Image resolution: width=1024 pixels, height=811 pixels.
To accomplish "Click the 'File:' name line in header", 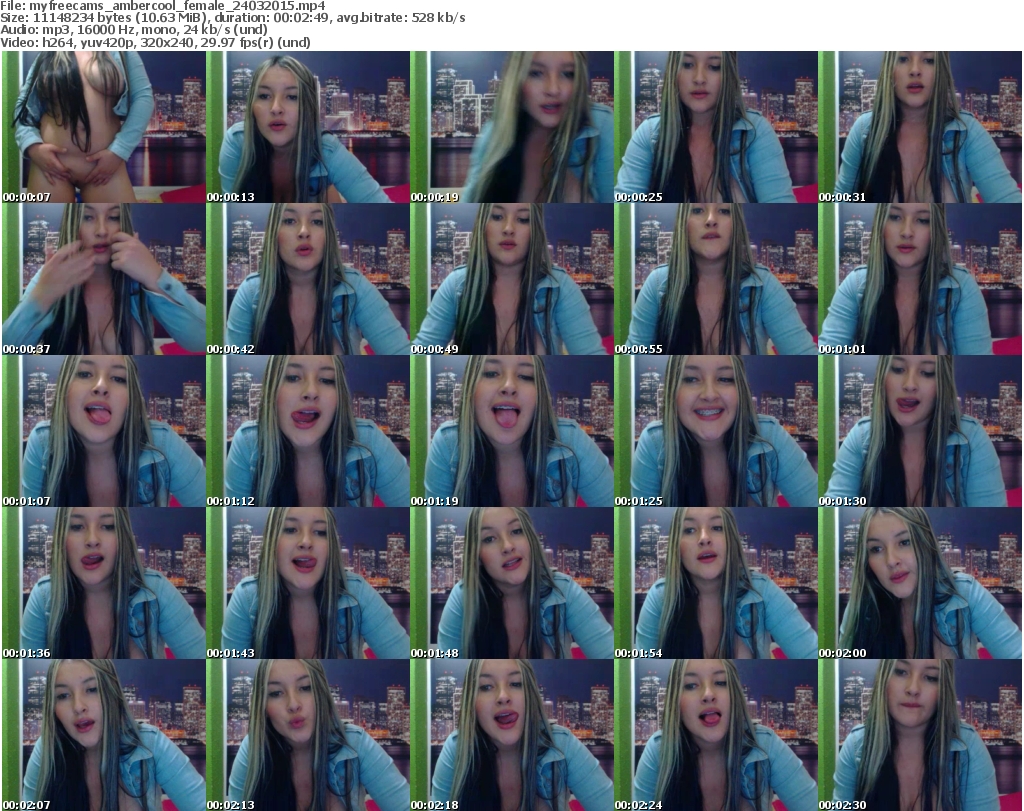I will 163,6.
